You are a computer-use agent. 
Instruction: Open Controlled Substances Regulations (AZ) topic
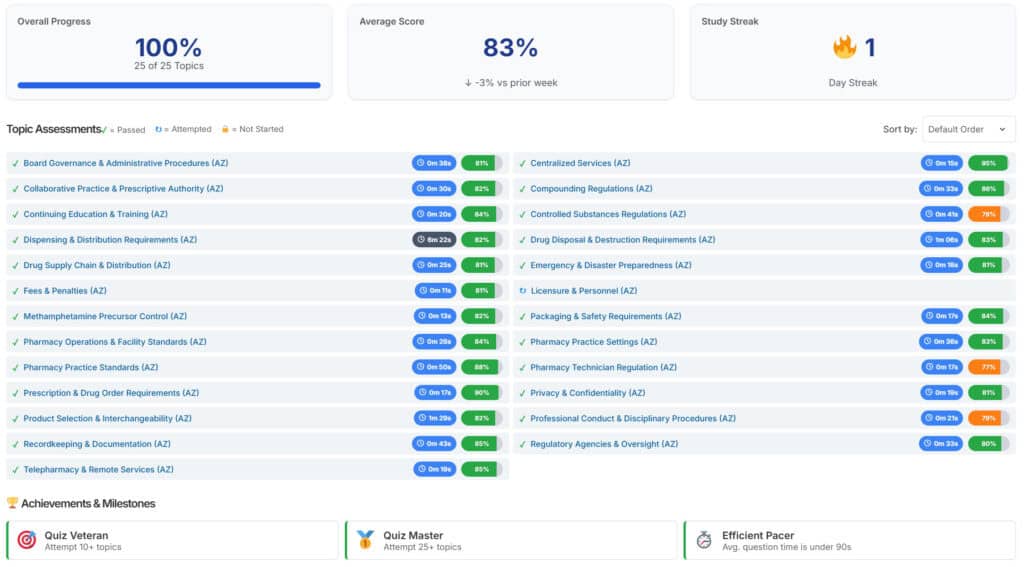pos(608,214)
